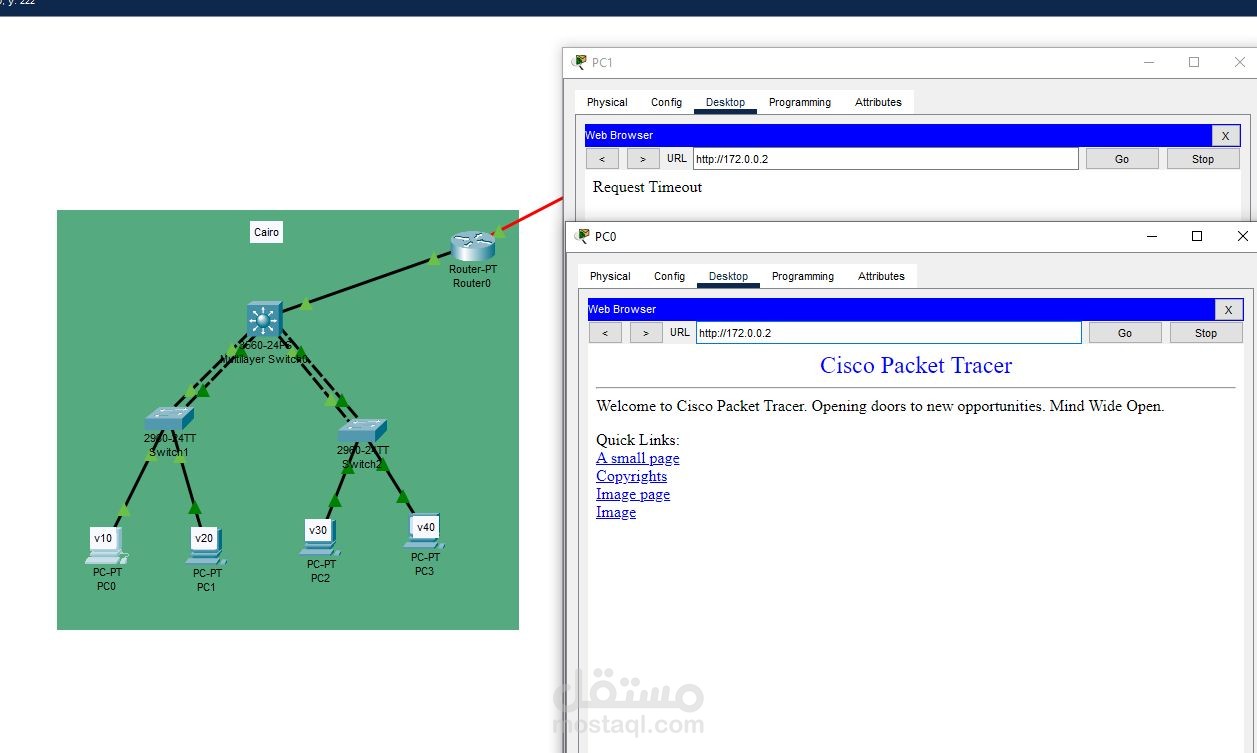The image size is (1257, 753).
Task: Go forward in PC0 web browser
Action: 646,333
